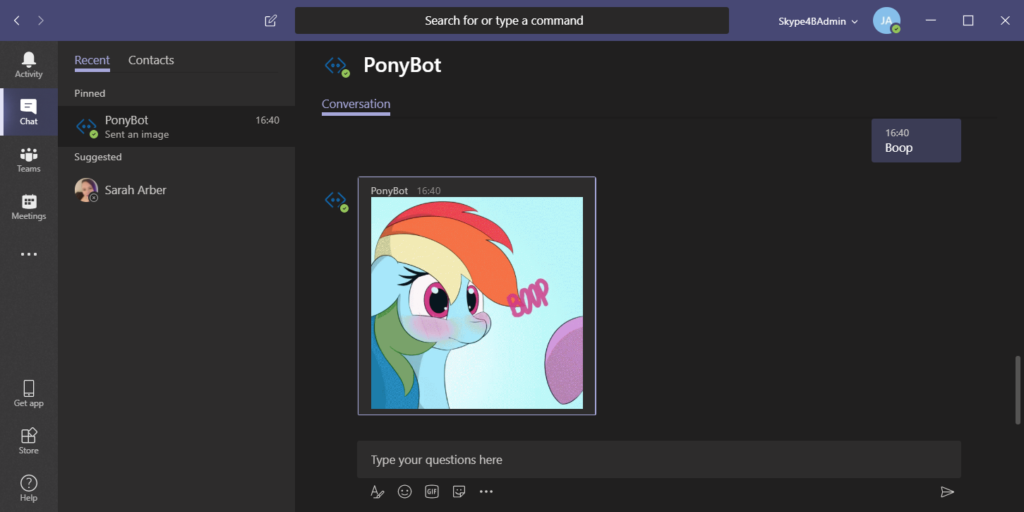1024x512 pixels.
Task: Open the Activity feed
Action: [29, 65]
